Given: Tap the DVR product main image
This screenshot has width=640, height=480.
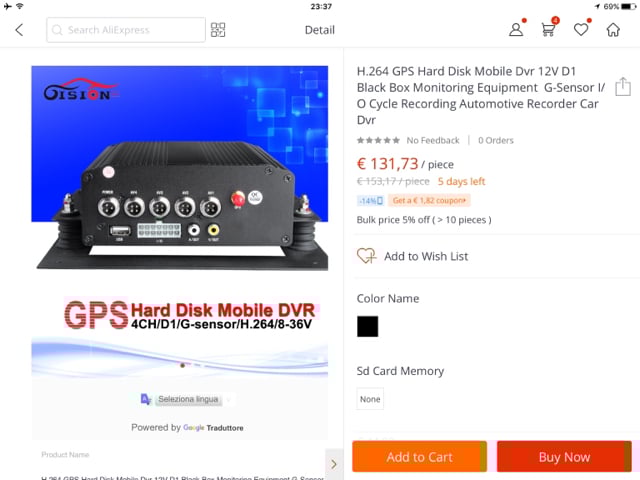Looking at the screenshot, I should [180, 168].
